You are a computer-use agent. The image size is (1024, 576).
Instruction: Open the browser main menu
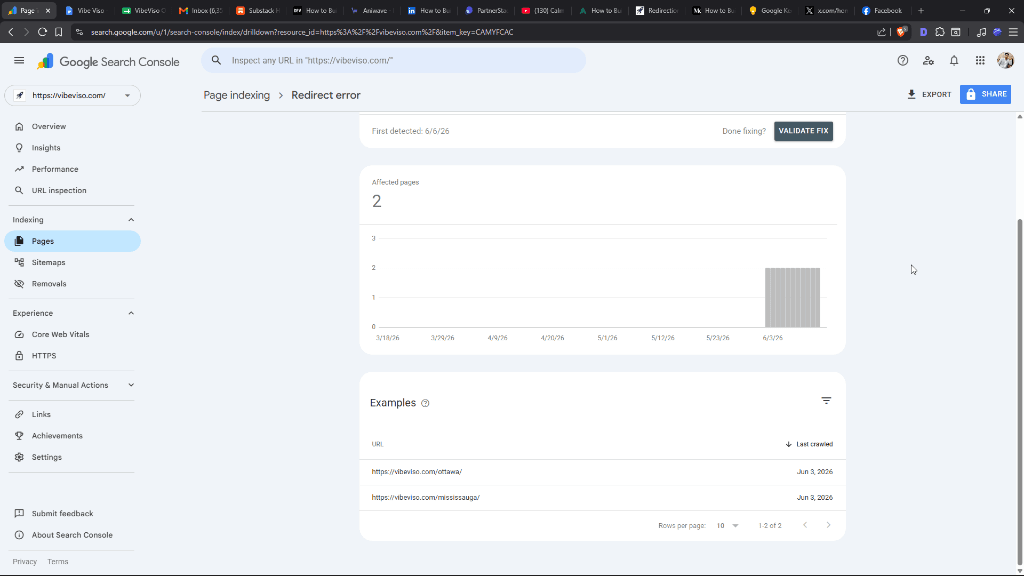(1013, 32)
